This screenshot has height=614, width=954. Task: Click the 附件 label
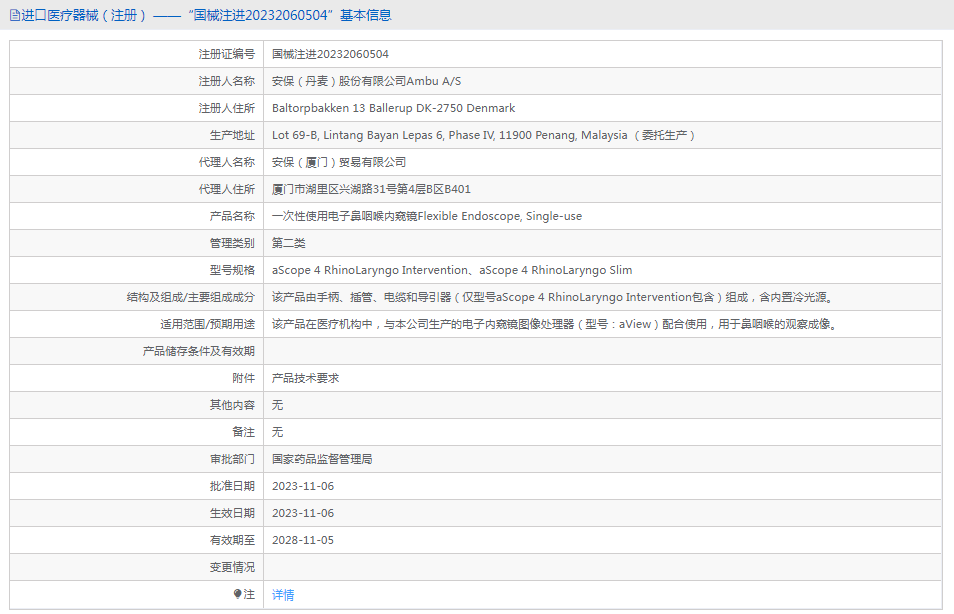243,378
